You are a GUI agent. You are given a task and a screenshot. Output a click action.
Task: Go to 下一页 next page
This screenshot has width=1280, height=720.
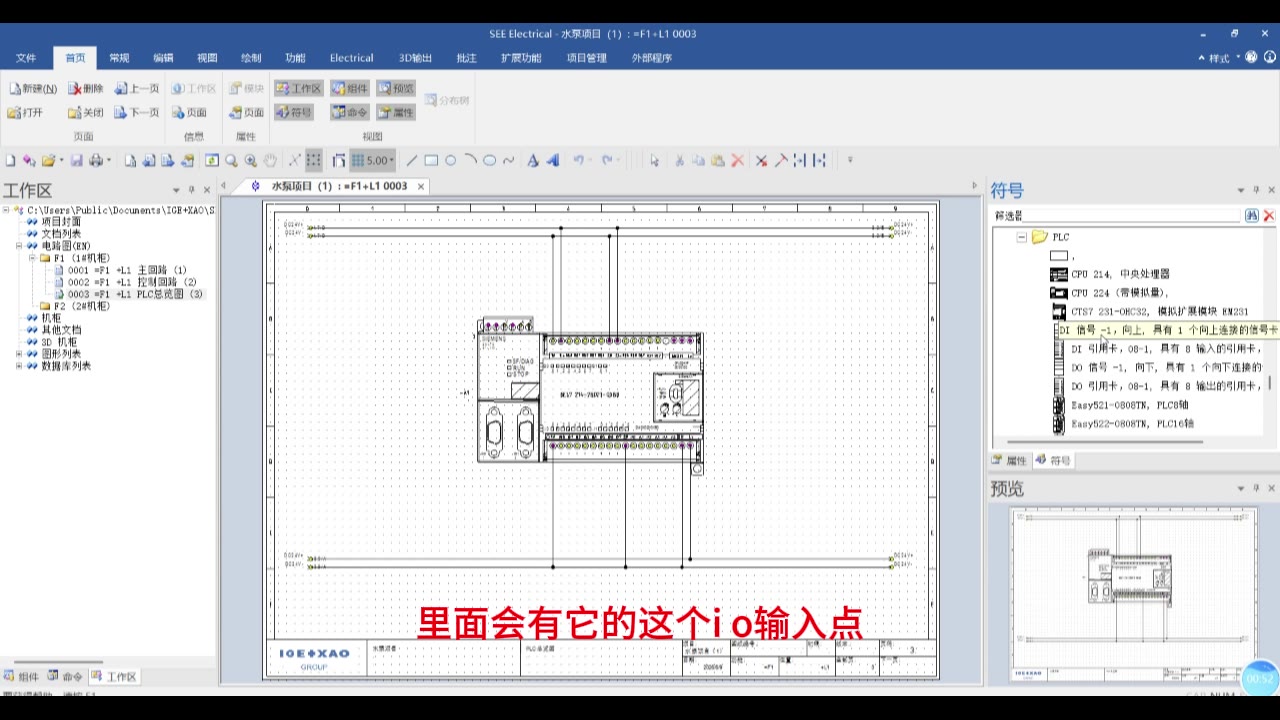pos(137,113)
